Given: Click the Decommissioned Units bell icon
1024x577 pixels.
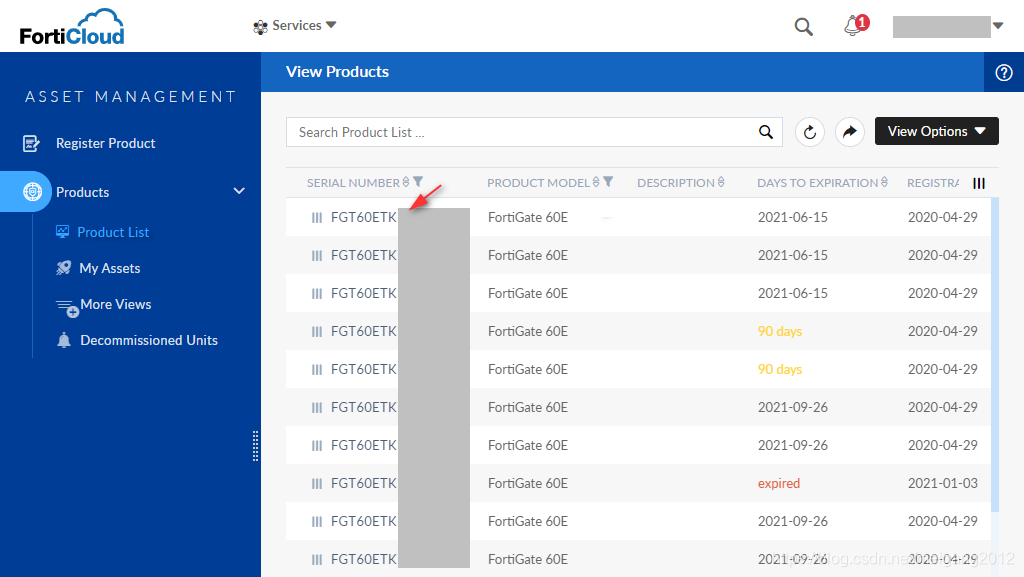Looking at the screenshot, I should coord(63,340).
